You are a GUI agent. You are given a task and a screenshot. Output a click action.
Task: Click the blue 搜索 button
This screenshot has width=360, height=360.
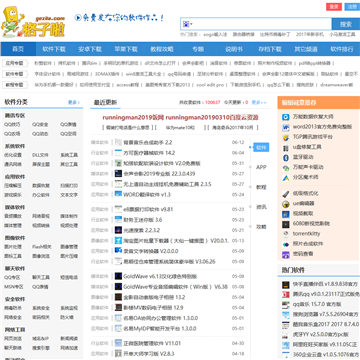click(346, 24)
